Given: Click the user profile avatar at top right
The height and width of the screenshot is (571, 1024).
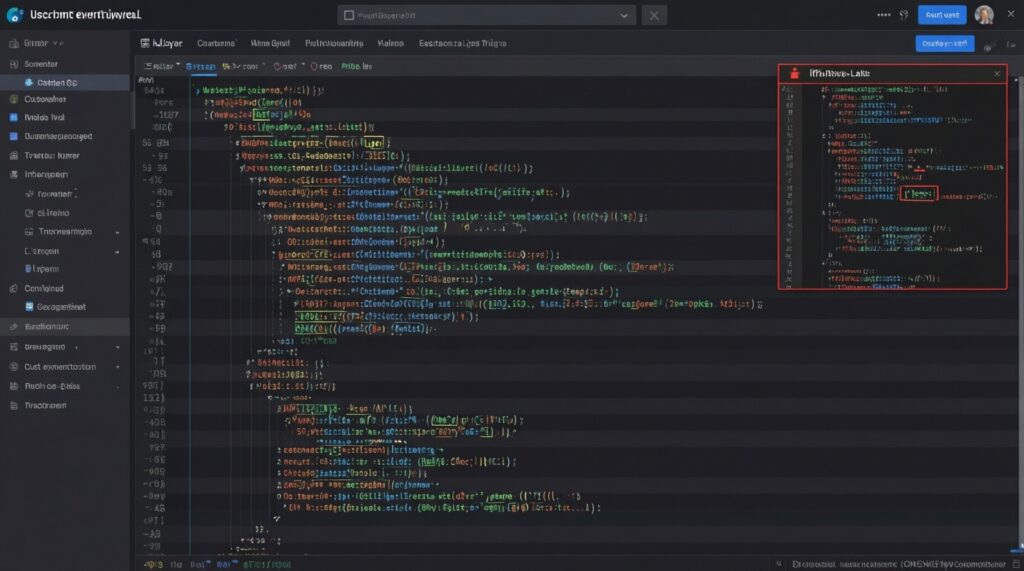Looking at the screenshot, I should pos(984,14).
